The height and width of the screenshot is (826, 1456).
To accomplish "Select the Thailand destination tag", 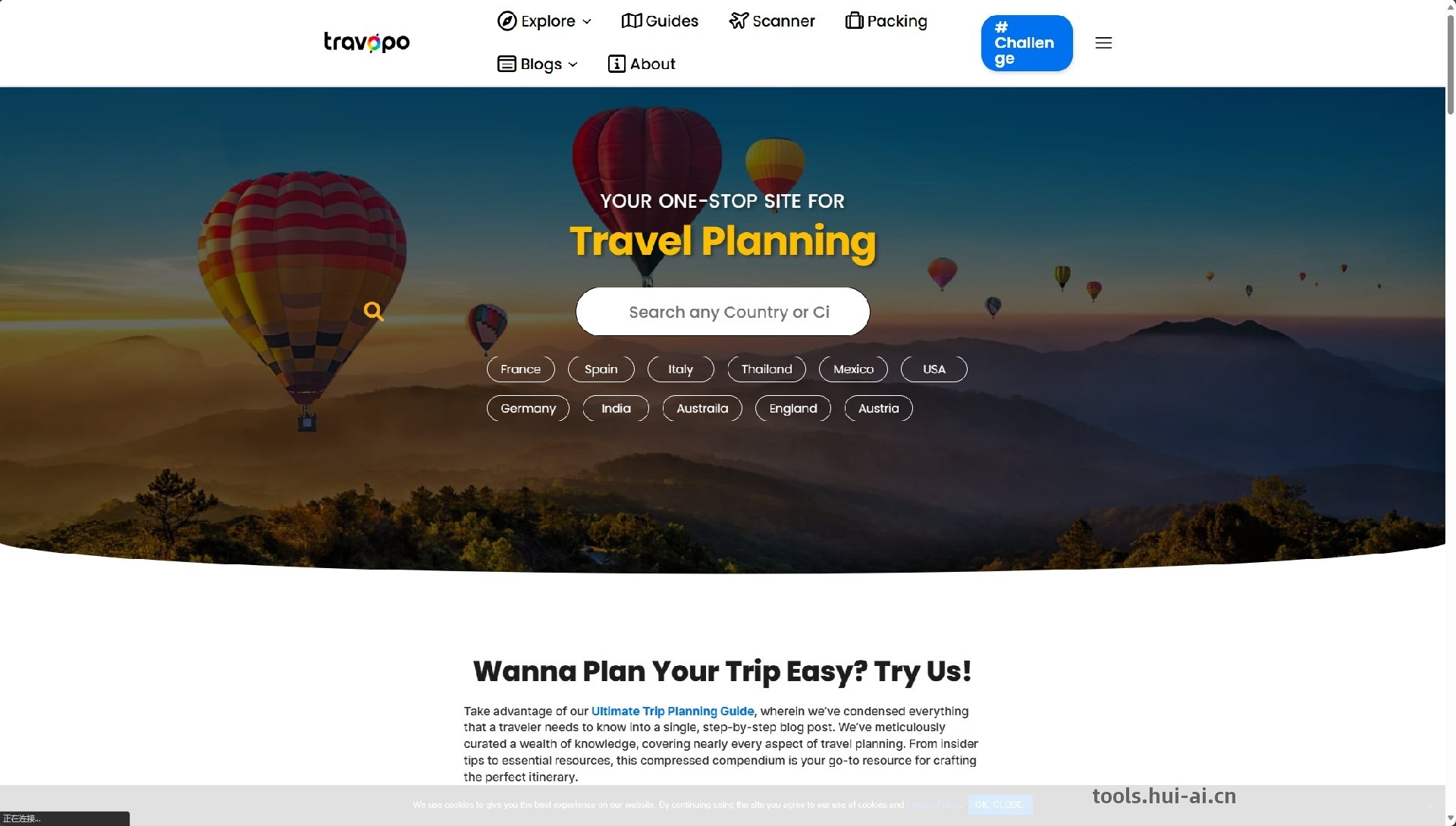I will pos(767,369).
